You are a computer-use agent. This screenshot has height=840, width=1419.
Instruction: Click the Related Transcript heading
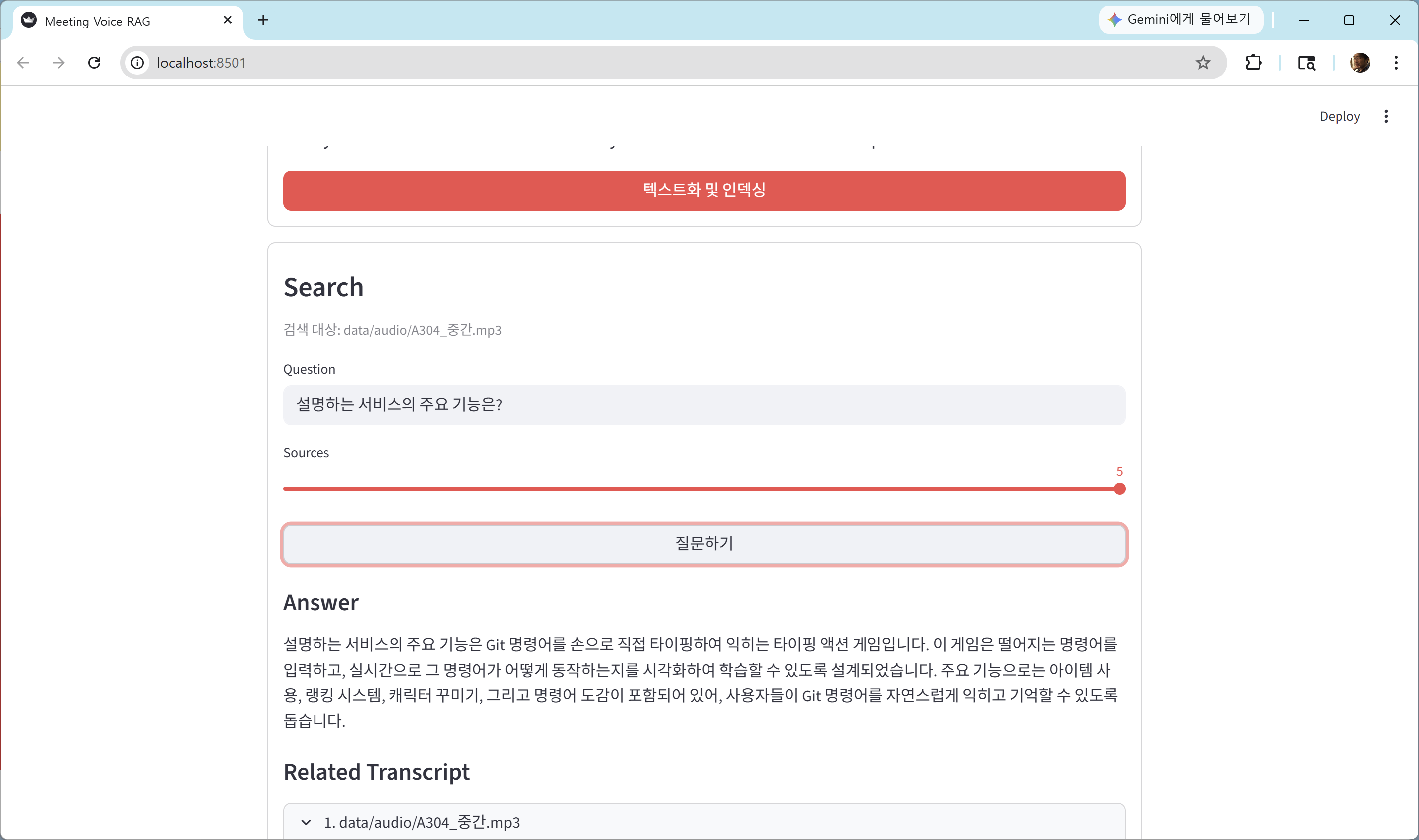pyautogui.click(x=377, y=772)
